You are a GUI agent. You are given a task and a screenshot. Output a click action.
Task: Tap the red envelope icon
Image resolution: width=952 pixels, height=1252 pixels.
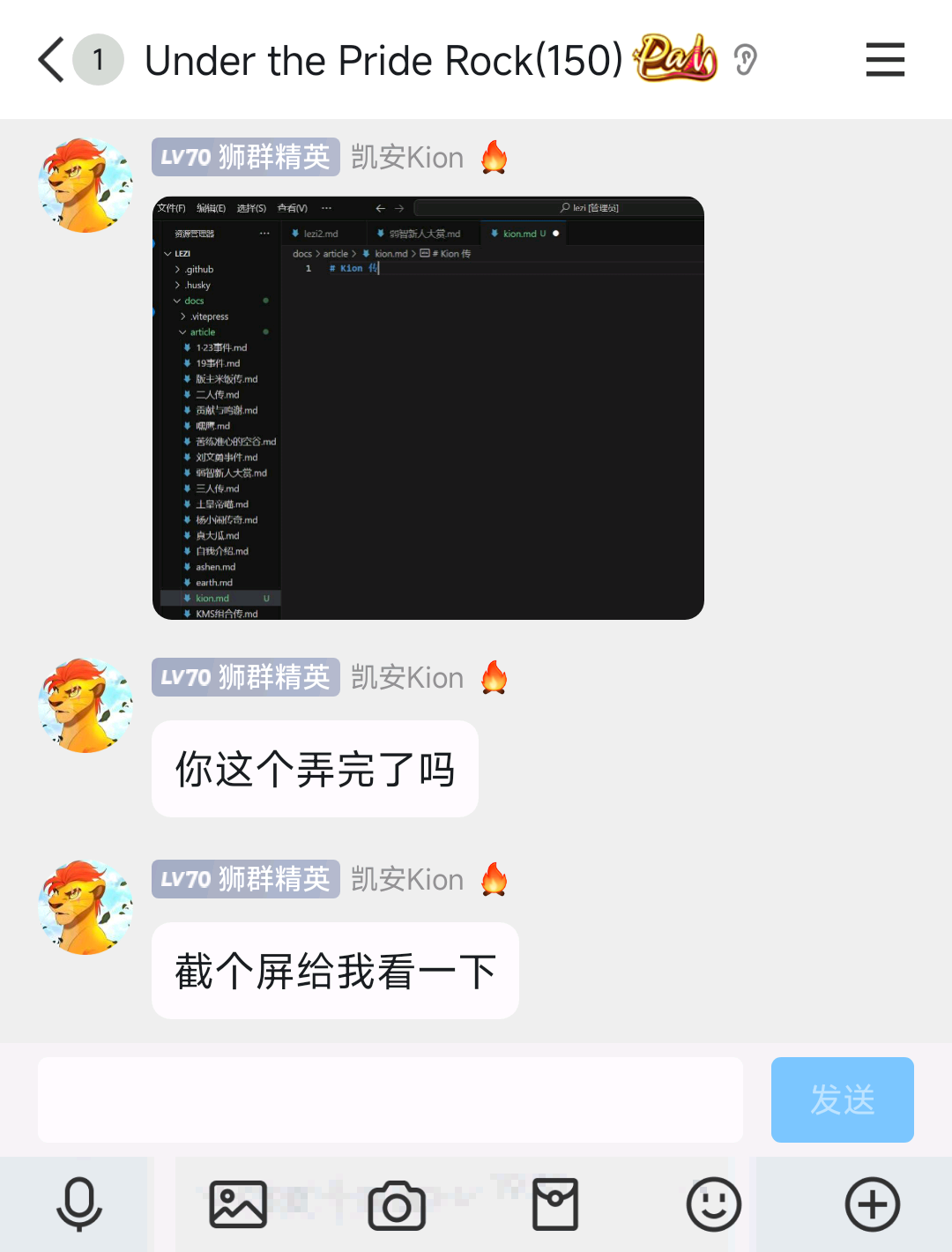click(x=555, y=1204)
